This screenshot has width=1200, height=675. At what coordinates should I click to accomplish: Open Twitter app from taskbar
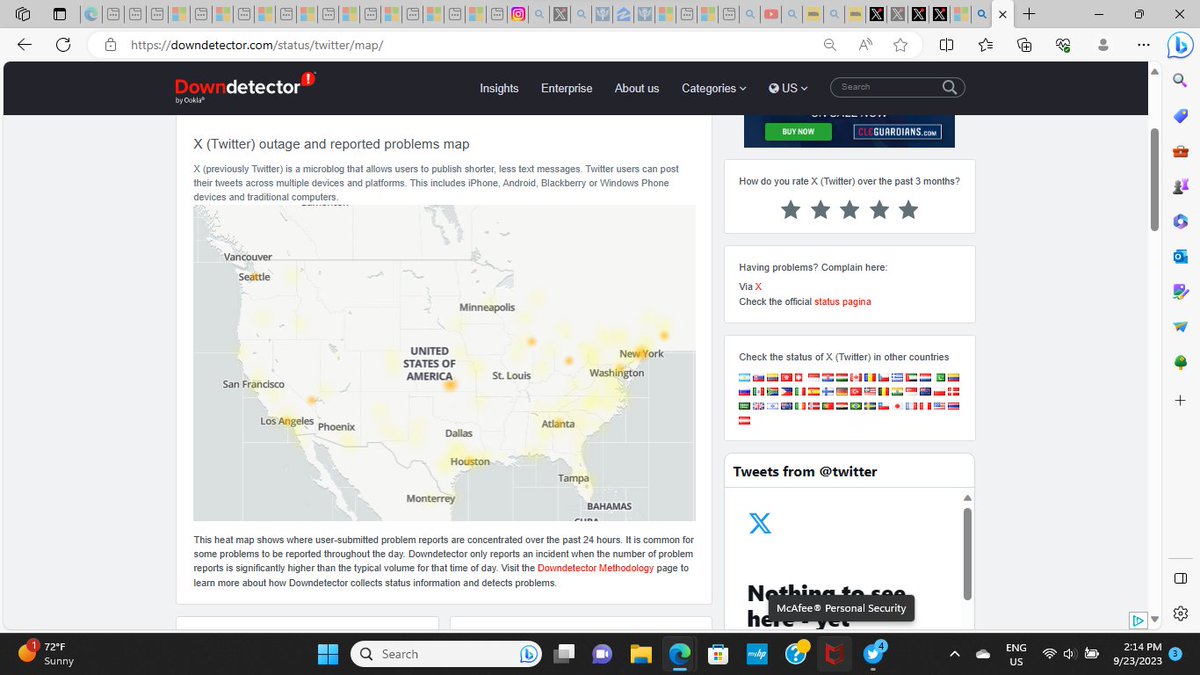tap(873, 654)
